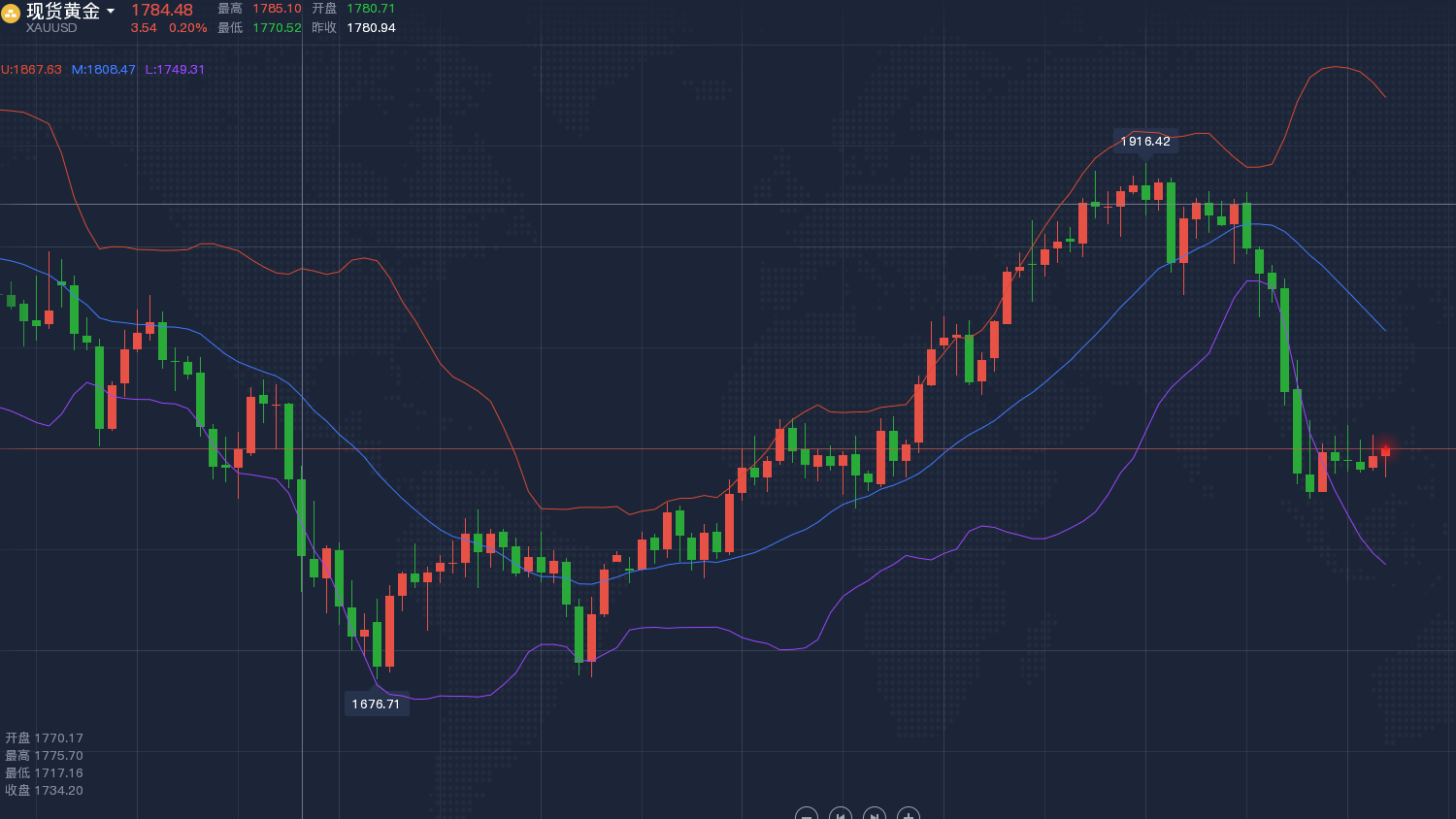Click the 0.20% change percentage
This screenshot has height=819, width=1456.
tap(188, 28)
